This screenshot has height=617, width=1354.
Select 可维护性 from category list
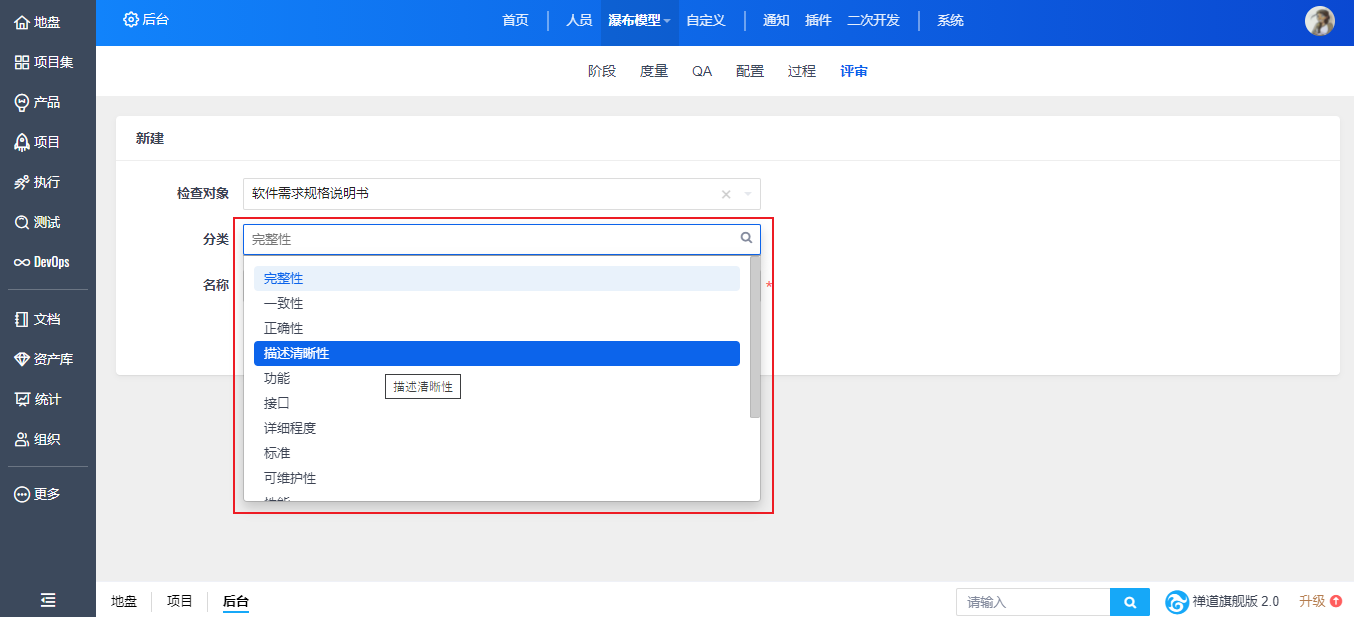pos(497,478)
